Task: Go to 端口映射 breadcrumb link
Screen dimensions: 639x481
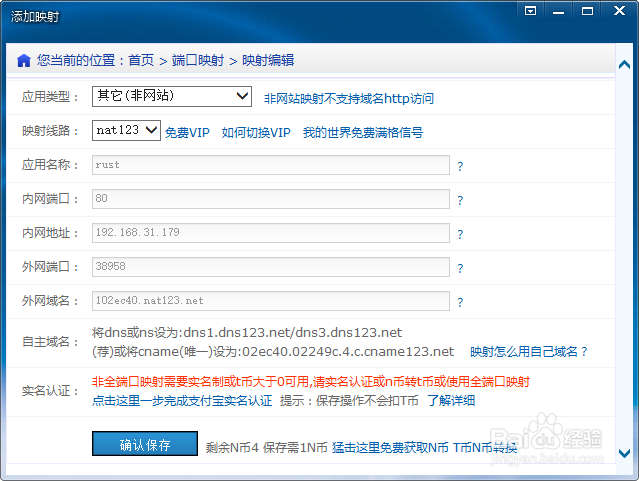Action: point(198,60)
